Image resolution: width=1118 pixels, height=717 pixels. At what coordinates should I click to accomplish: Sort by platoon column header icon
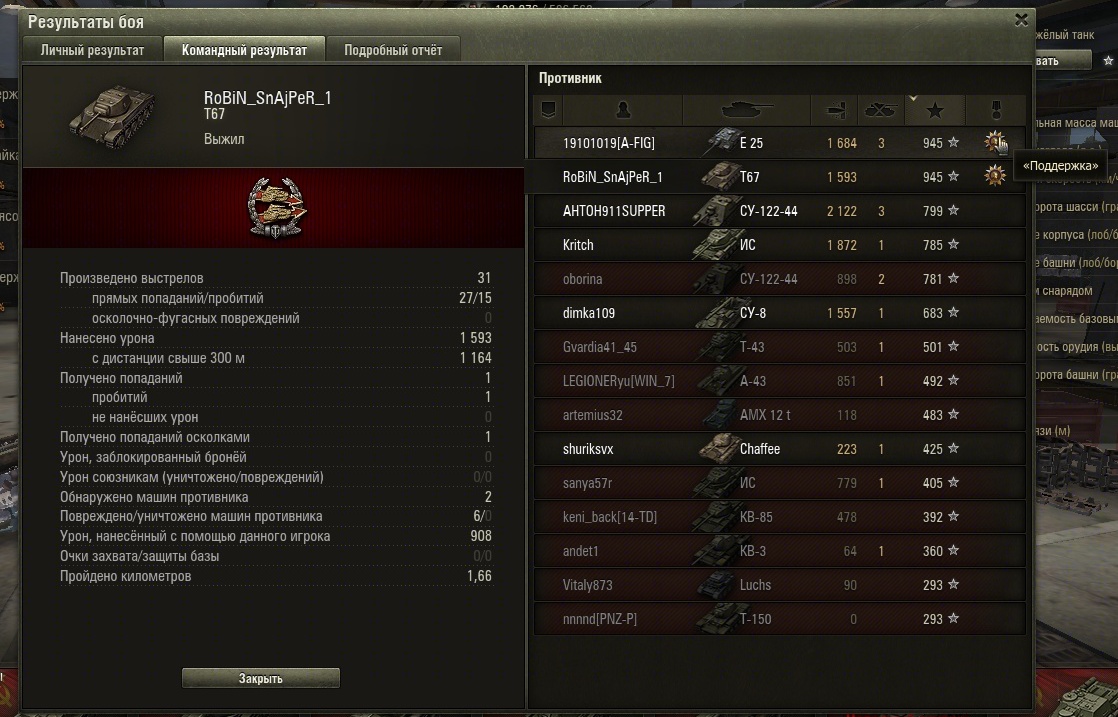[x=548, y=110]
